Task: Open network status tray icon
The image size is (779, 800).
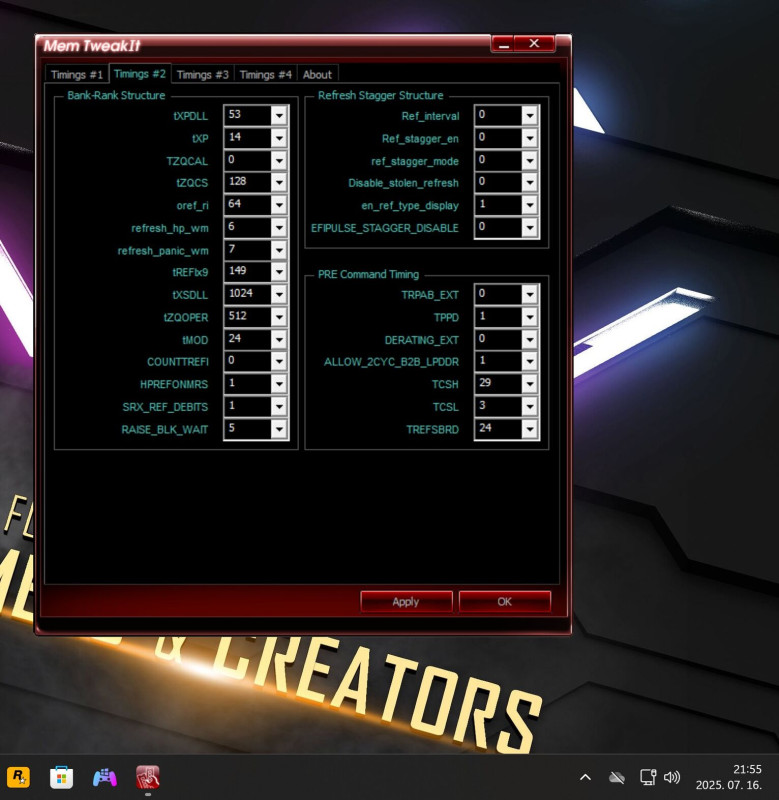Action: point(648,778)
